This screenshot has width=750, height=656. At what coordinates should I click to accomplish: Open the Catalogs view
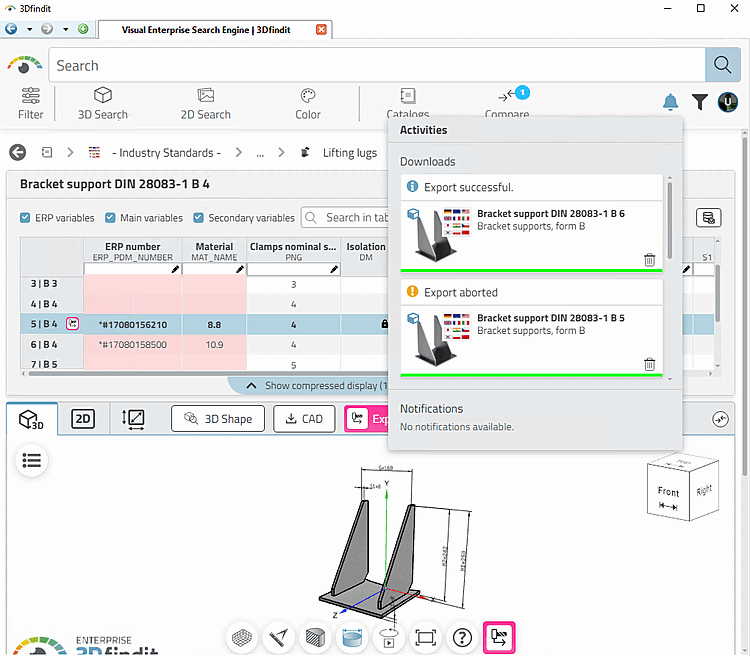pos(408,102)
